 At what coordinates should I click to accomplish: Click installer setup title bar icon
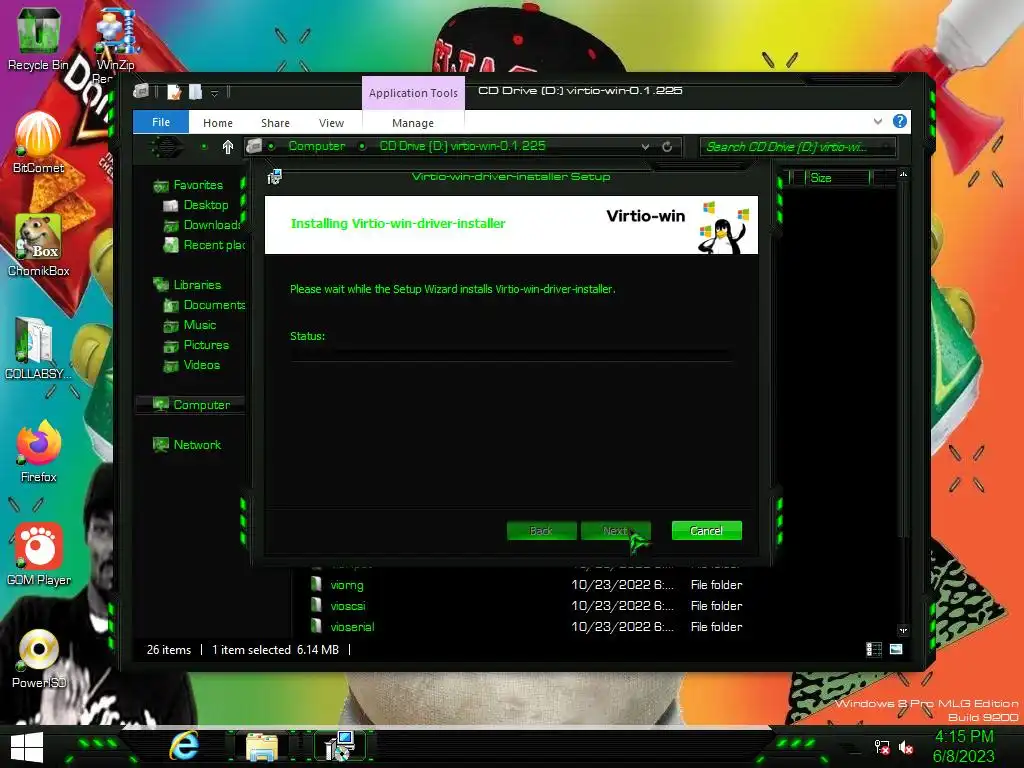coord(274,176)
